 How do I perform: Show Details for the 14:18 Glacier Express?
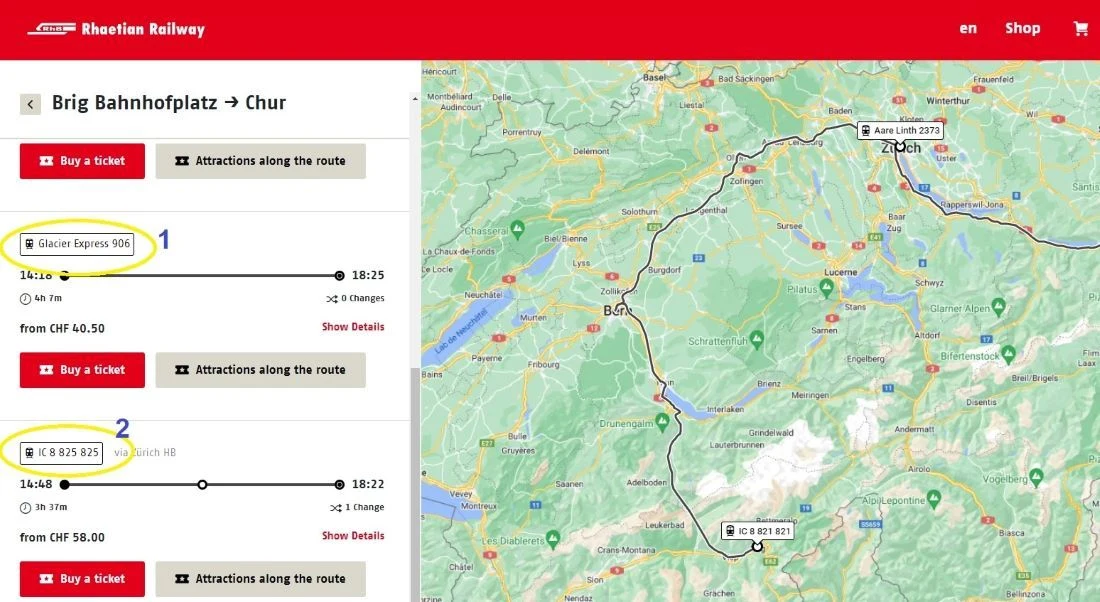pyautogui.click(x=353, y=327)
